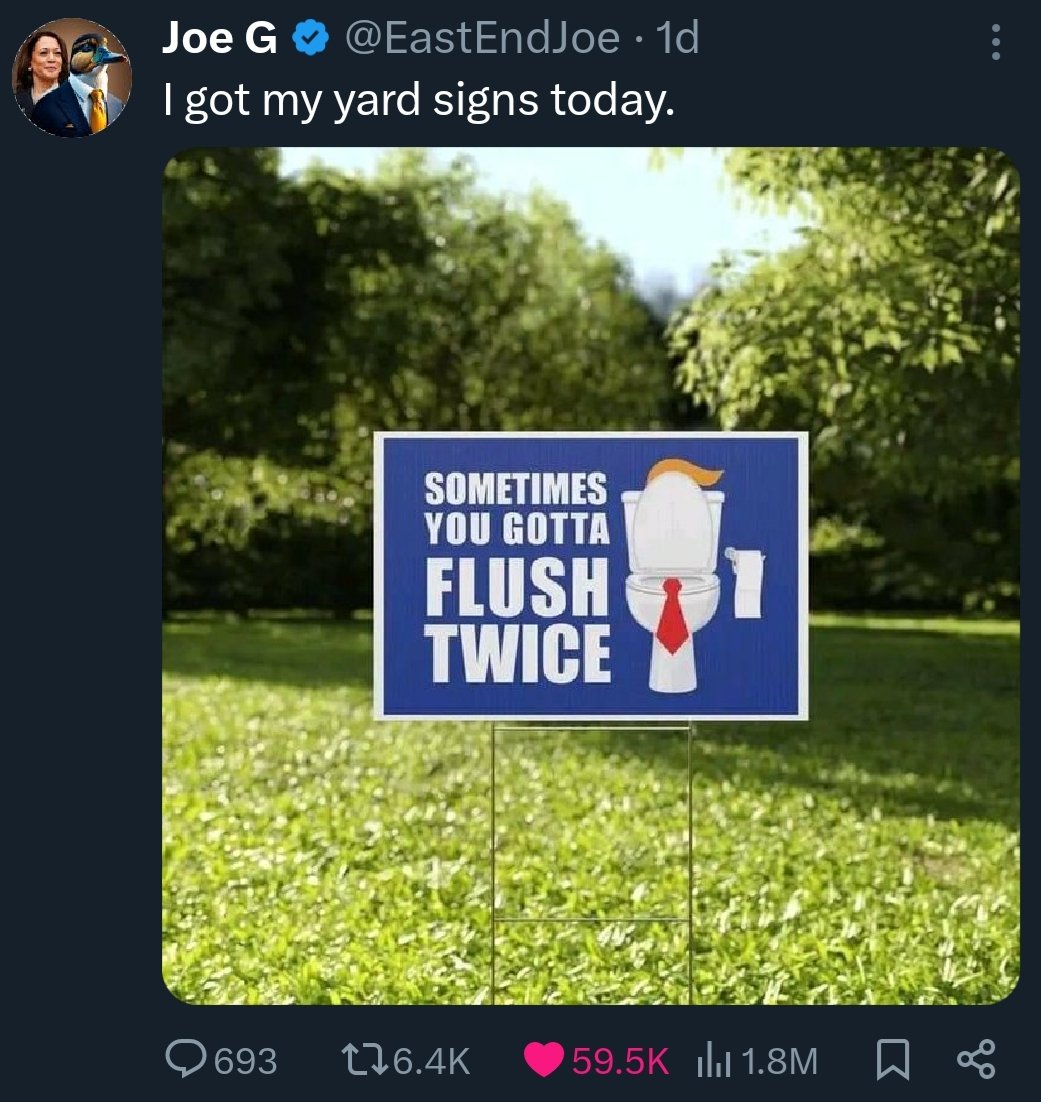Click the reply speech bubble icon
This screenshot has height=1102, width=1041.
tap(185, 1060)
